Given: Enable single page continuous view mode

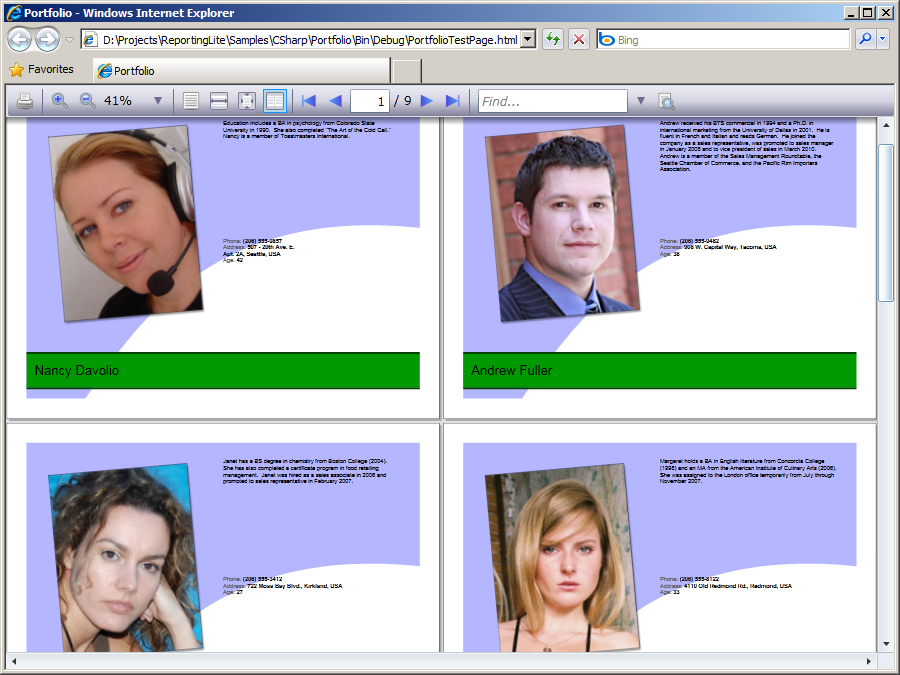Looking at the screenshot, I should (x=191, y=101).
